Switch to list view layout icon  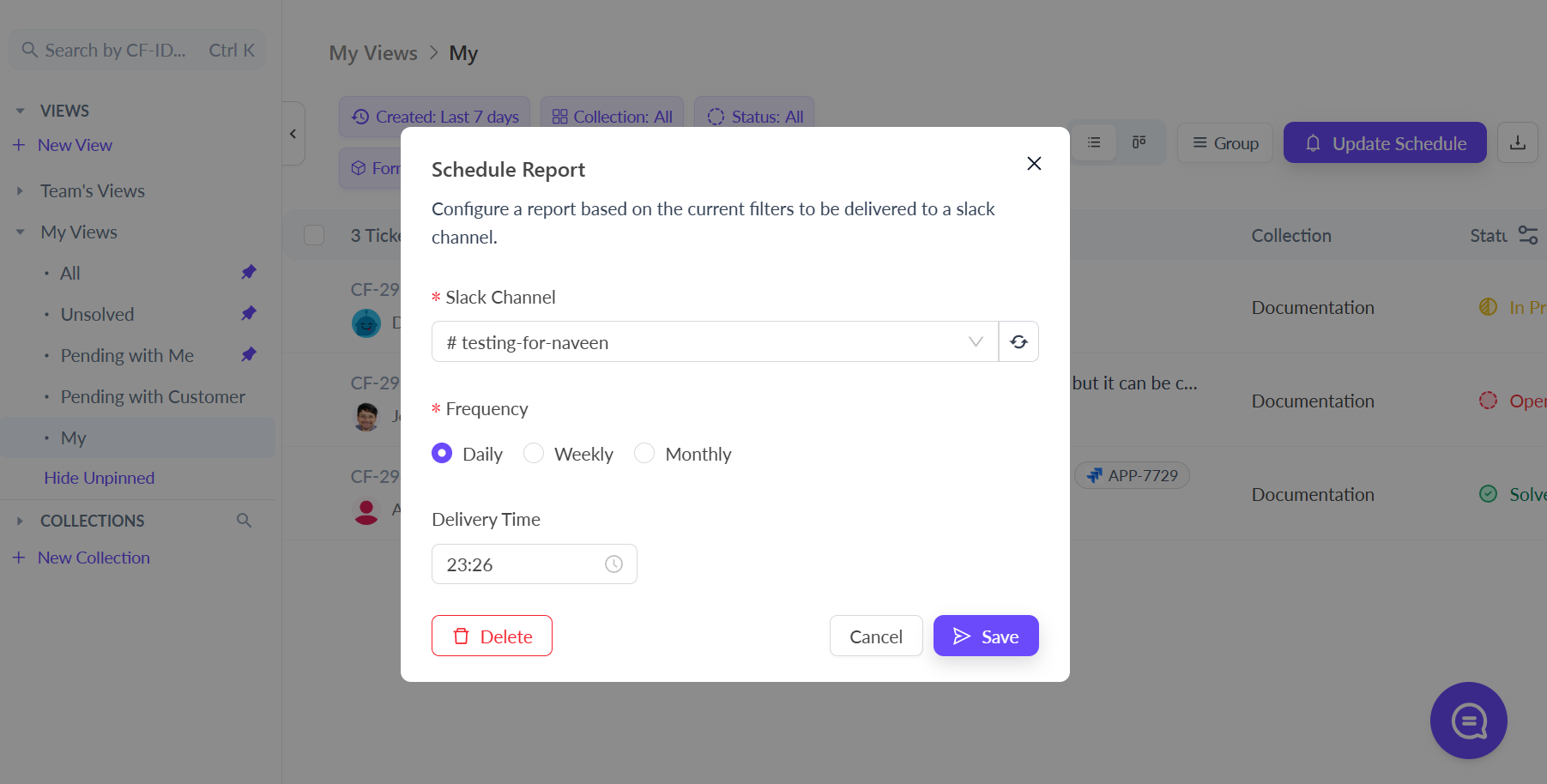1094,142
